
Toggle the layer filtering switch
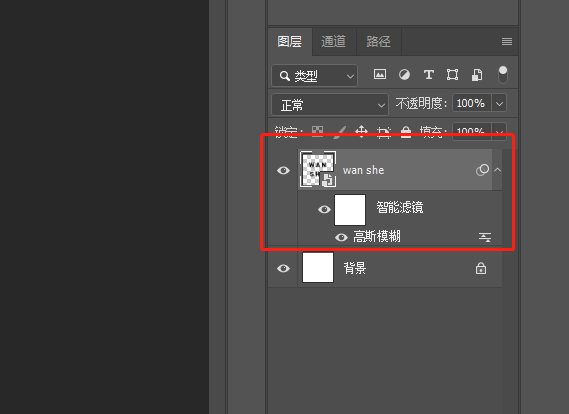click(x=503, y=74)
